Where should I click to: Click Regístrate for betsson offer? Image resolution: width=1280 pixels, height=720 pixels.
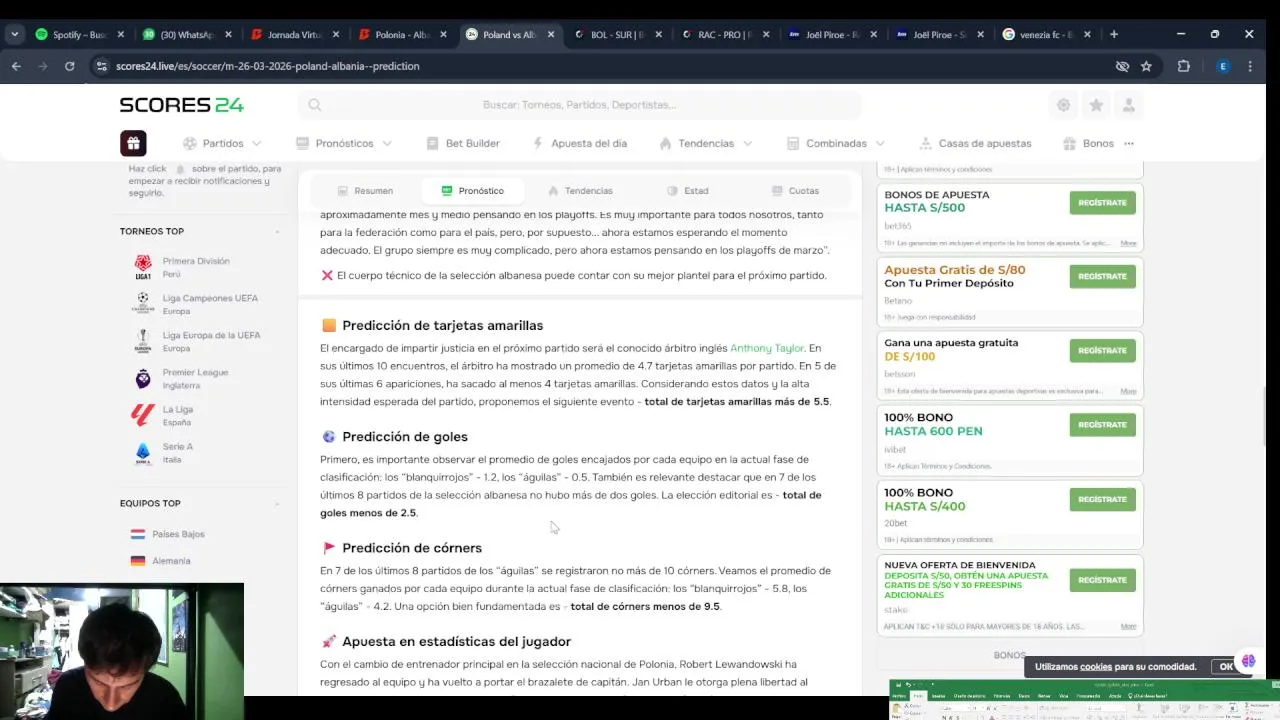[x=1102, y=350]
